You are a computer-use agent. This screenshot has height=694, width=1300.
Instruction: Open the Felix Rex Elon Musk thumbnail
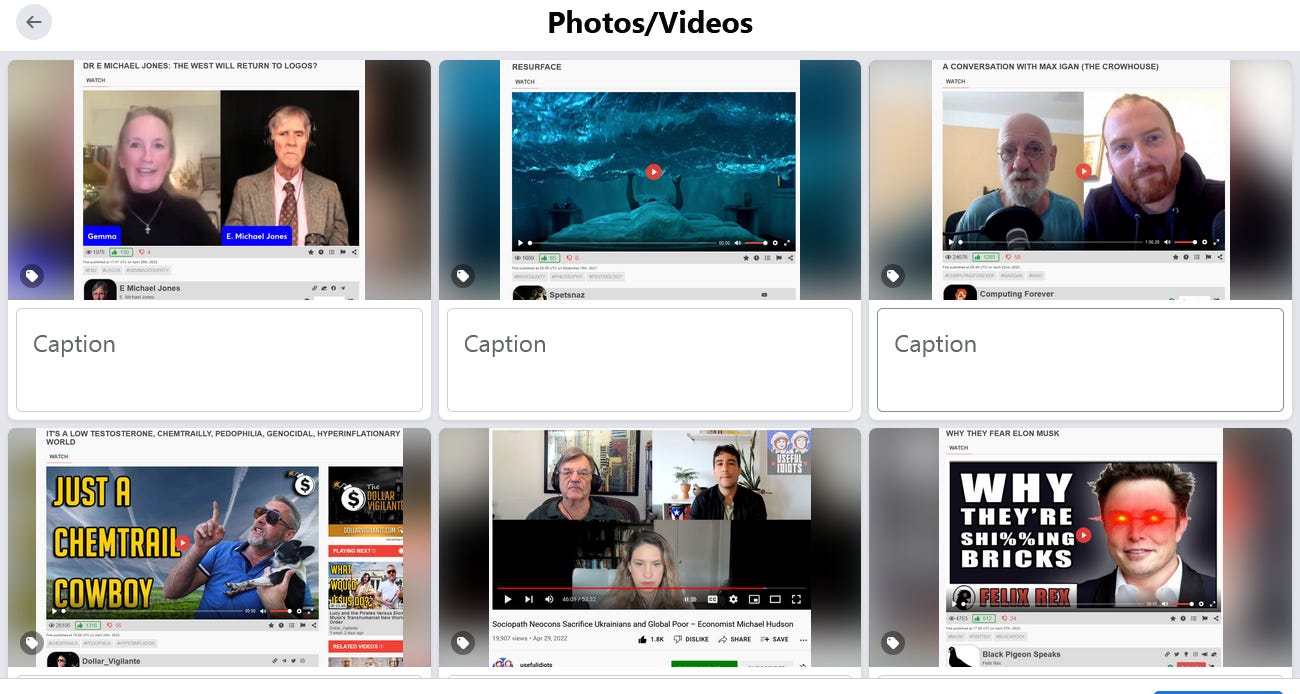click(1080, 548)
